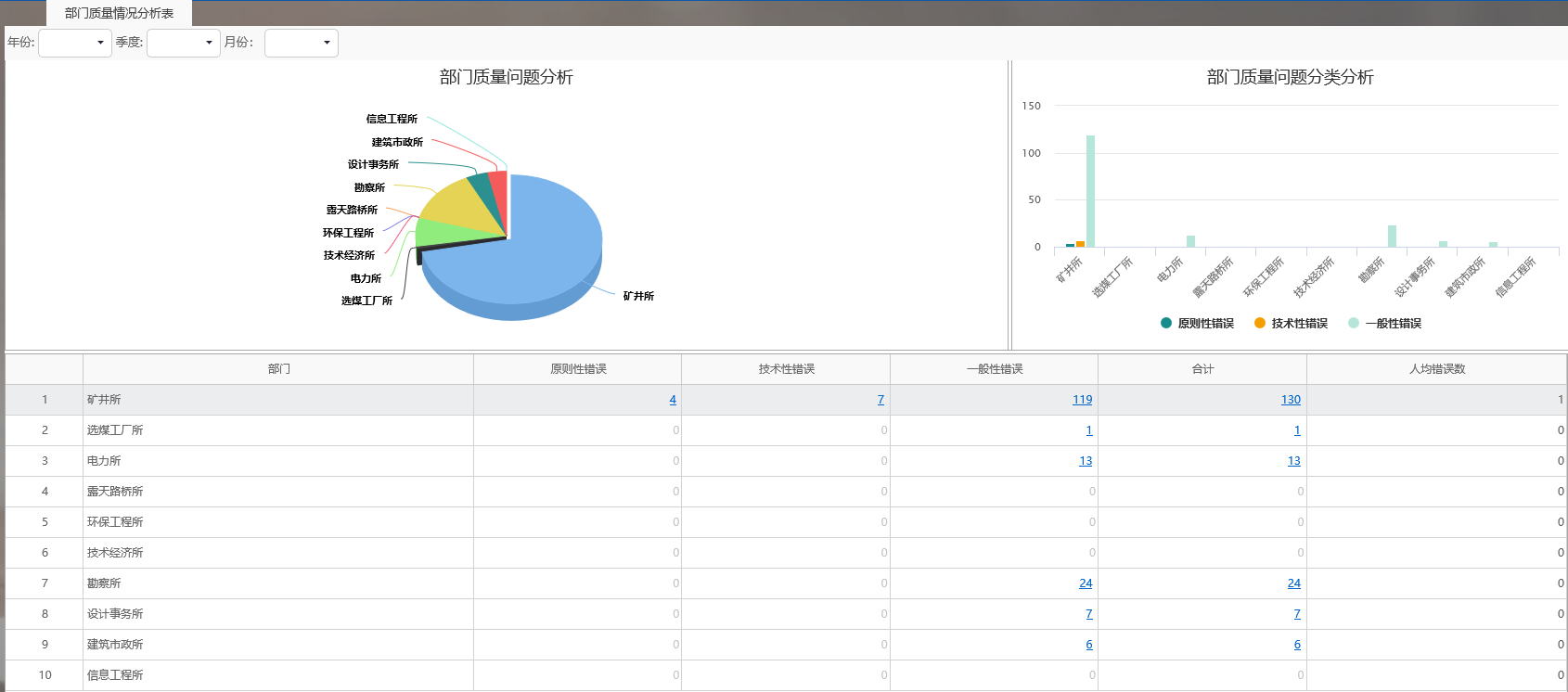
Task: Select the 信息工程所 table row
Action: [x=278, y=675]
